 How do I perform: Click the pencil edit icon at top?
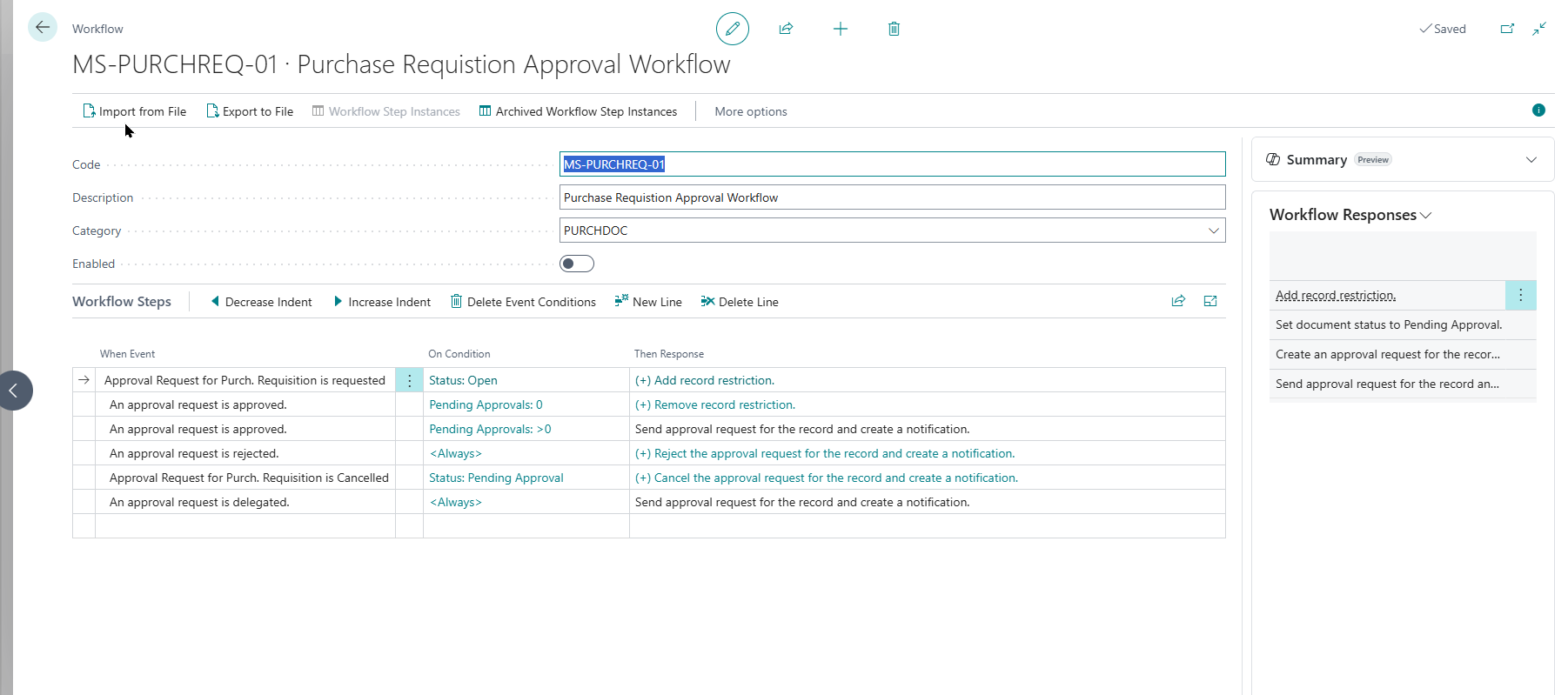[732, 29]
